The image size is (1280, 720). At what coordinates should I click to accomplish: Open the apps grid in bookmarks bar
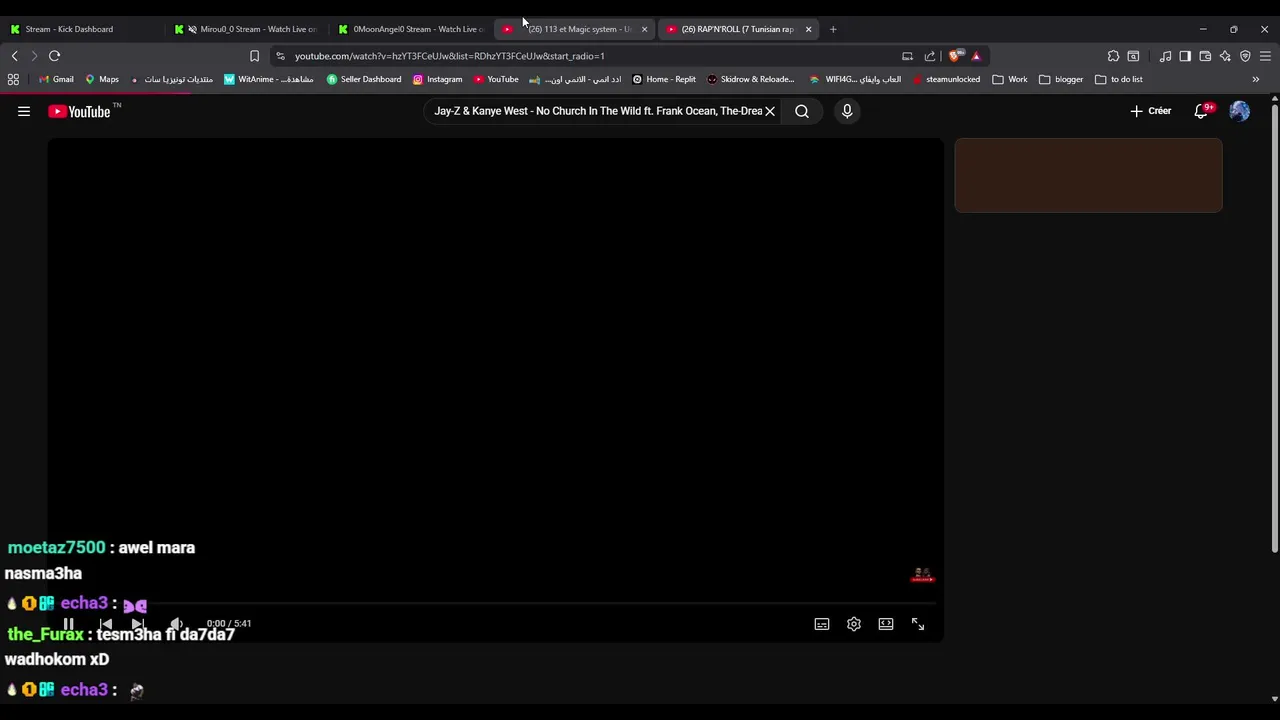[13, 79]
